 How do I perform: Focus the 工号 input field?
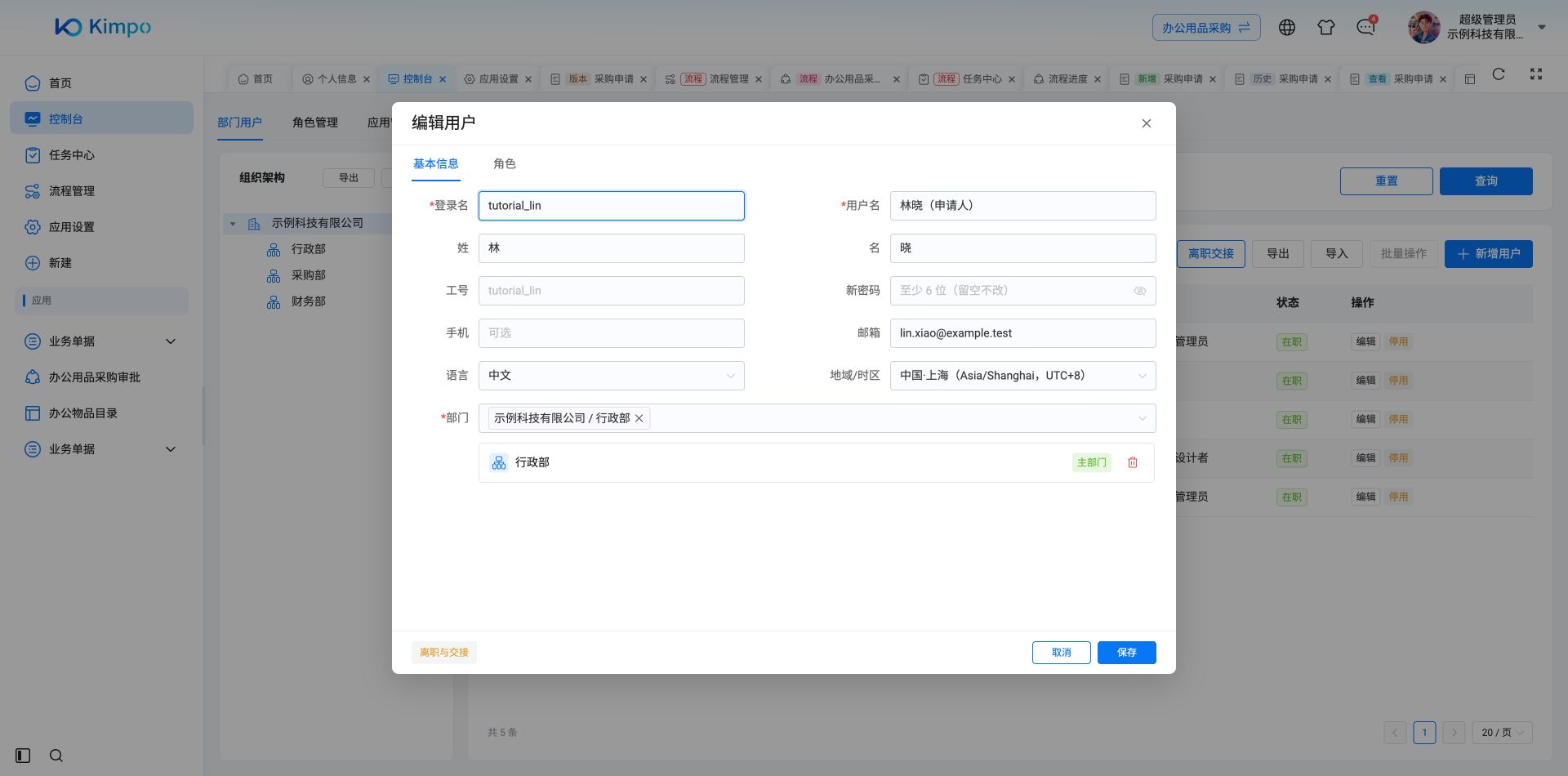click(x=612, y=291)
